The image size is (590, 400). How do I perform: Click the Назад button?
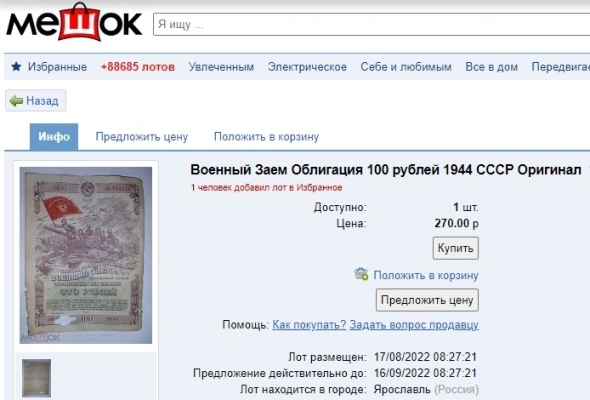(36, 100)
